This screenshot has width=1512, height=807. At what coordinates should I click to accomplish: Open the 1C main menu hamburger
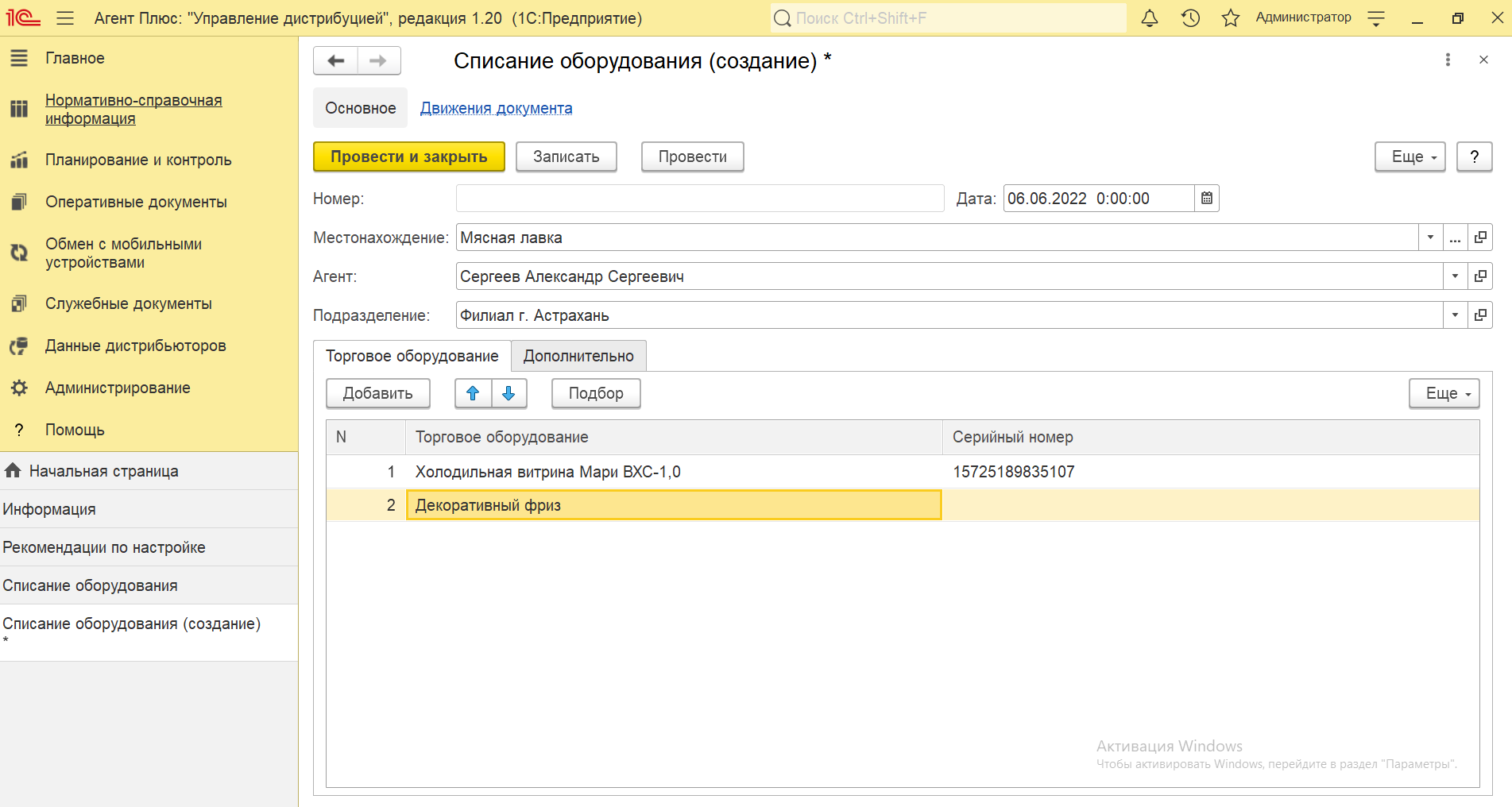click(65, 18)
